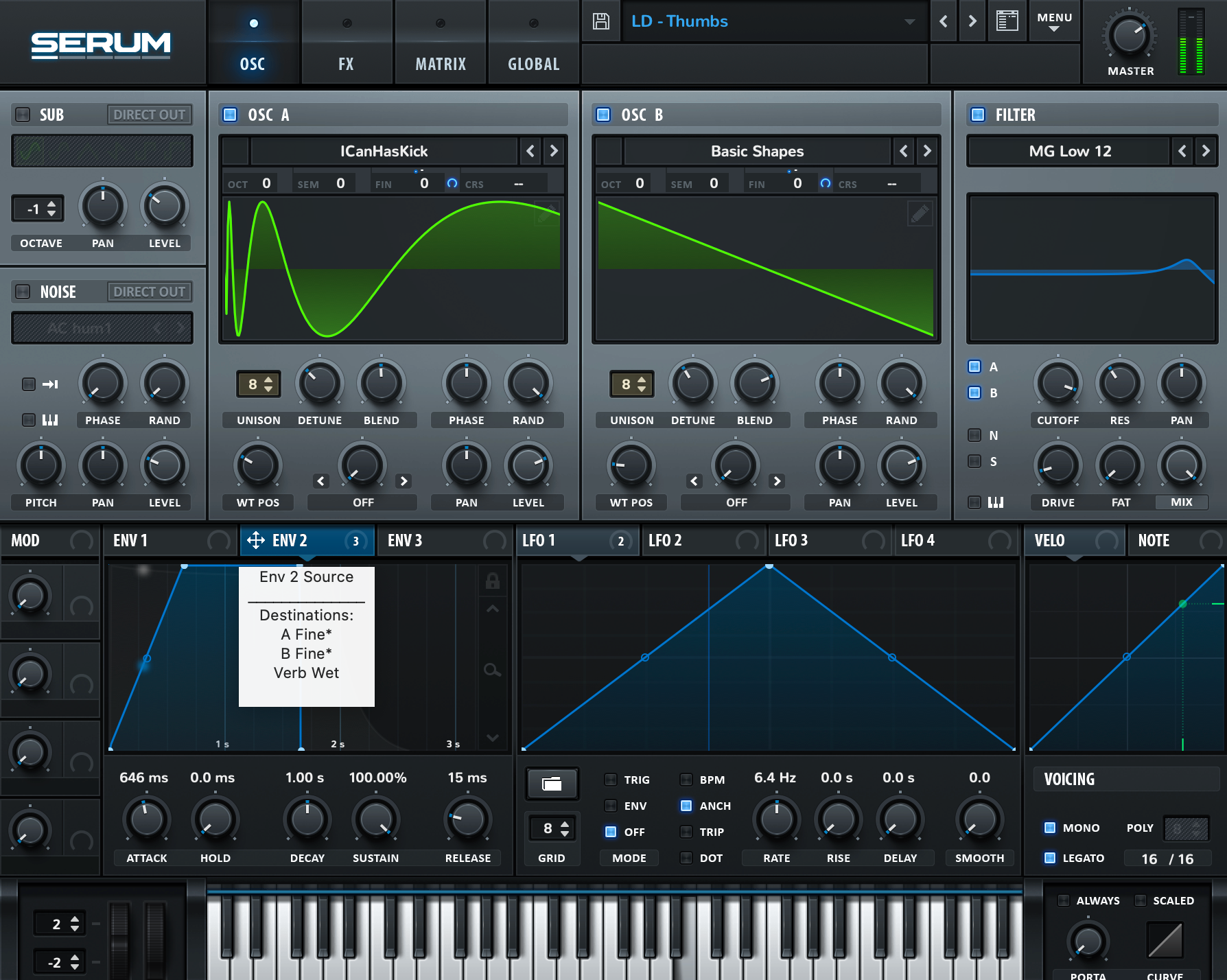Click OSC A wavetable edit pencil icon
Image resolution: width=1227 pixels, height=980 pixels.
pyautogui.click(x=547, y=213)
